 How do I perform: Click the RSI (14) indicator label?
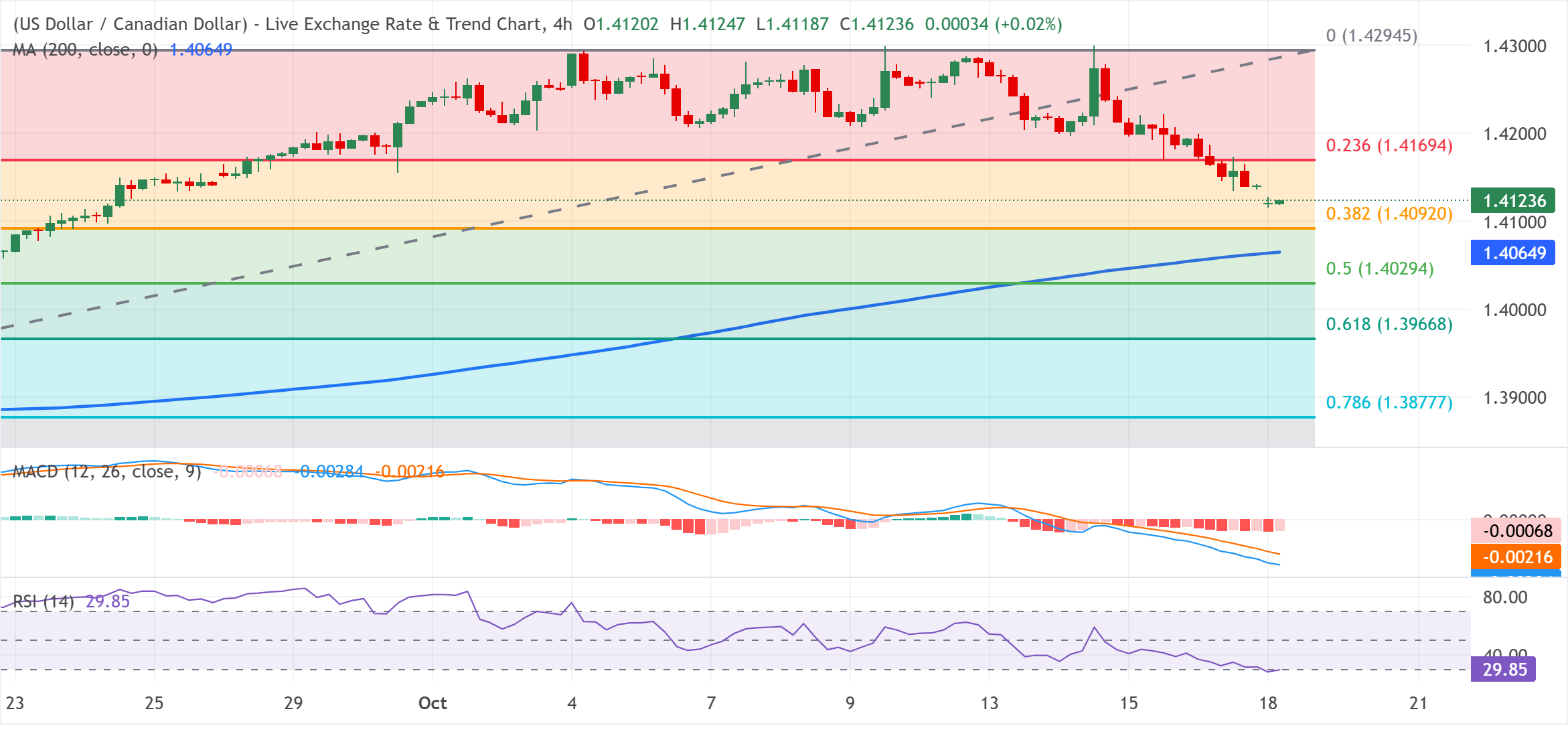pyautogui.click(x=44, y=601)
